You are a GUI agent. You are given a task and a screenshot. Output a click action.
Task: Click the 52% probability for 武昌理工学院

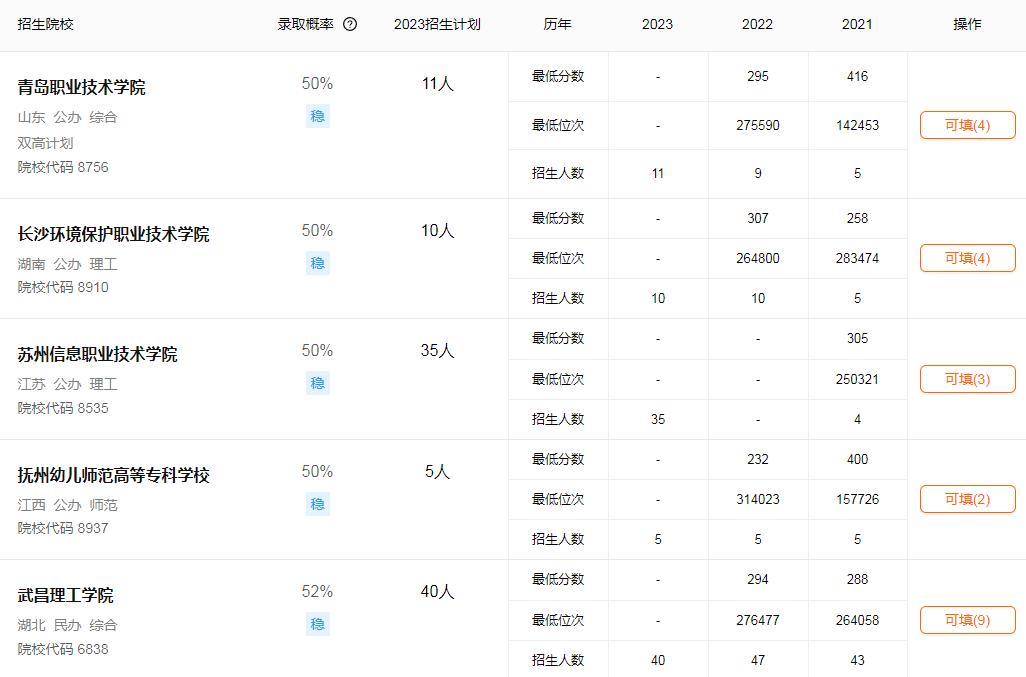pos(317,591)
